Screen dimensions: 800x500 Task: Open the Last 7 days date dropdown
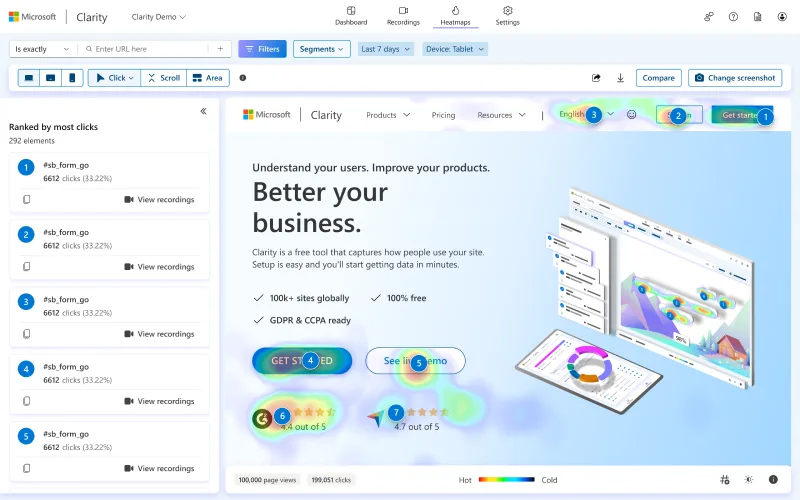tap(386, 49)
